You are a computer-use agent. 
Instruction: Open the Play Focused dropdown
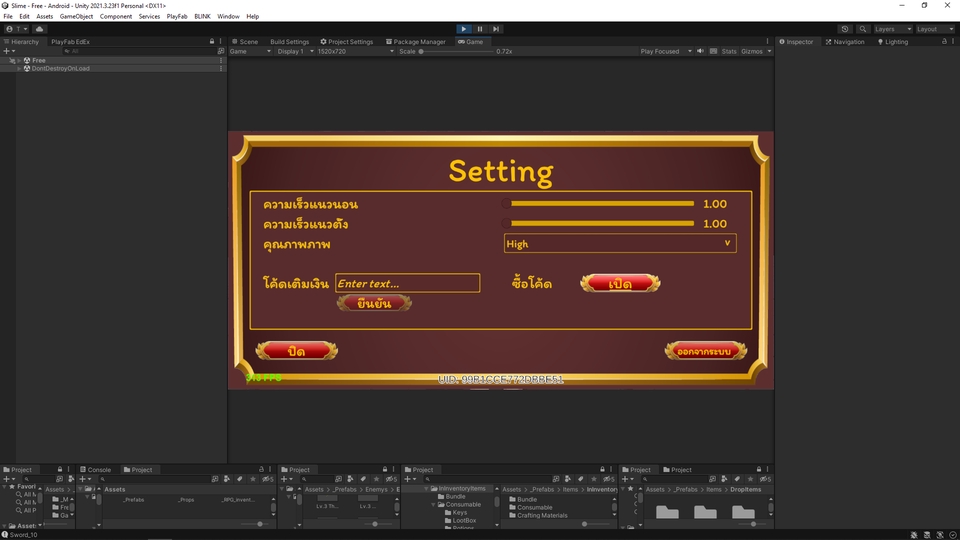(x=664, y=51)
